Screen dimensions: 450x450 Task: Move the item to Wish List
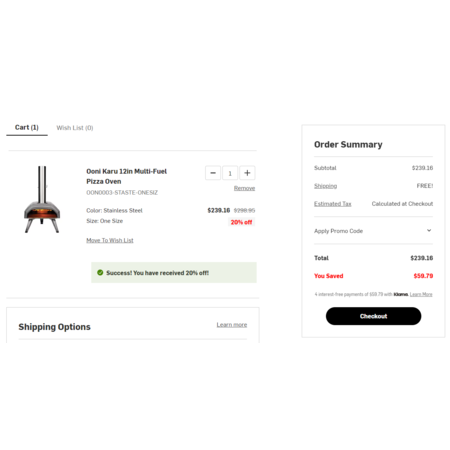[x=110, y=240]
